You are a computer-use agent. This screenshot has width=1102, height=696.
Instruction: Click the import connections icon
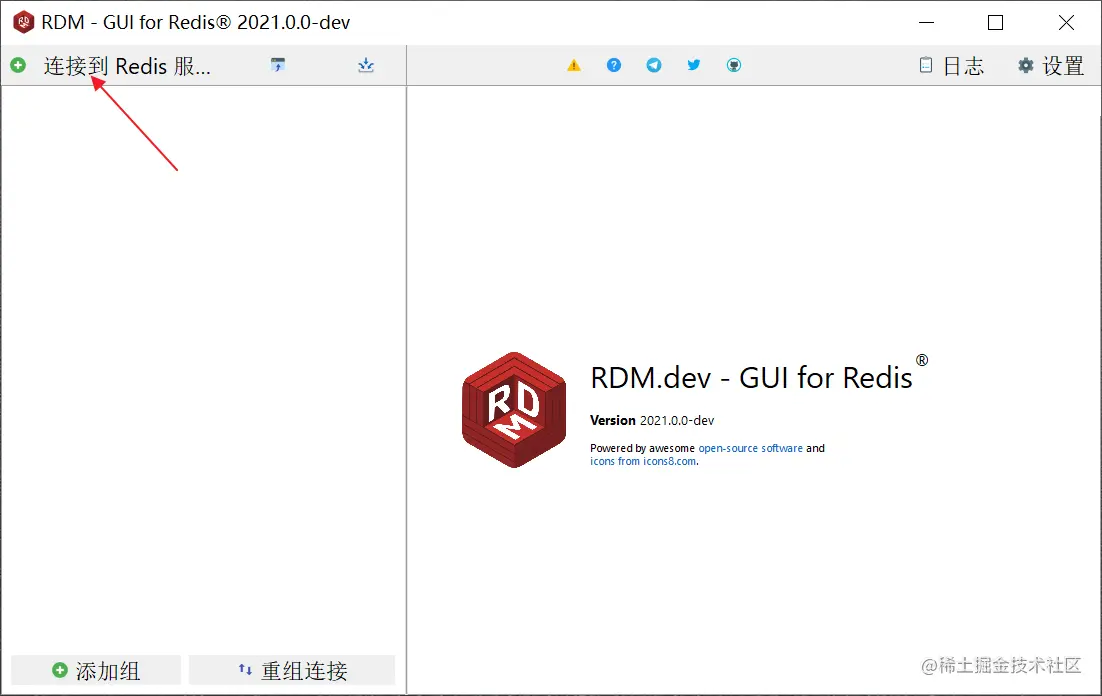(278, 65)
